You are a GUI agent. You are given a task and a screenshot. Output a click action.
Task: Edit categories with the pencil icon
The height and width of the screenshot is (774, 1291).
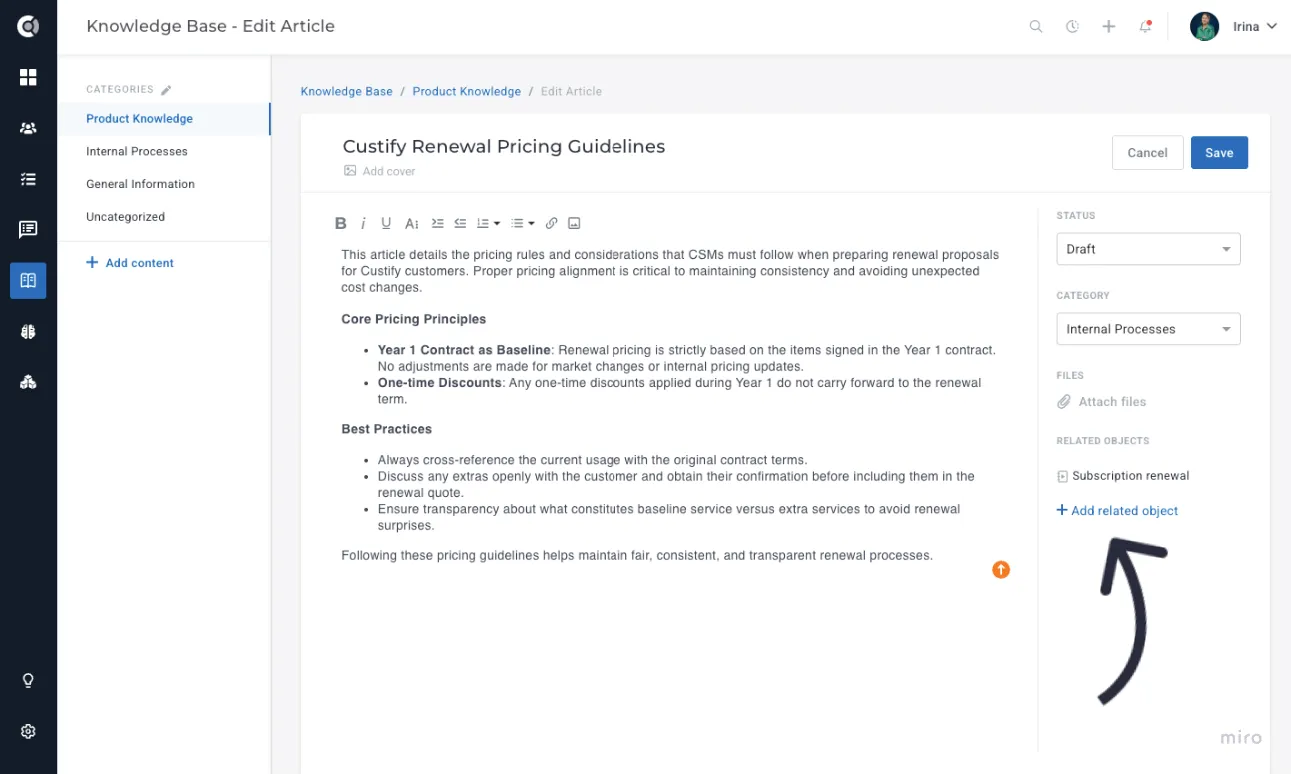166,90
